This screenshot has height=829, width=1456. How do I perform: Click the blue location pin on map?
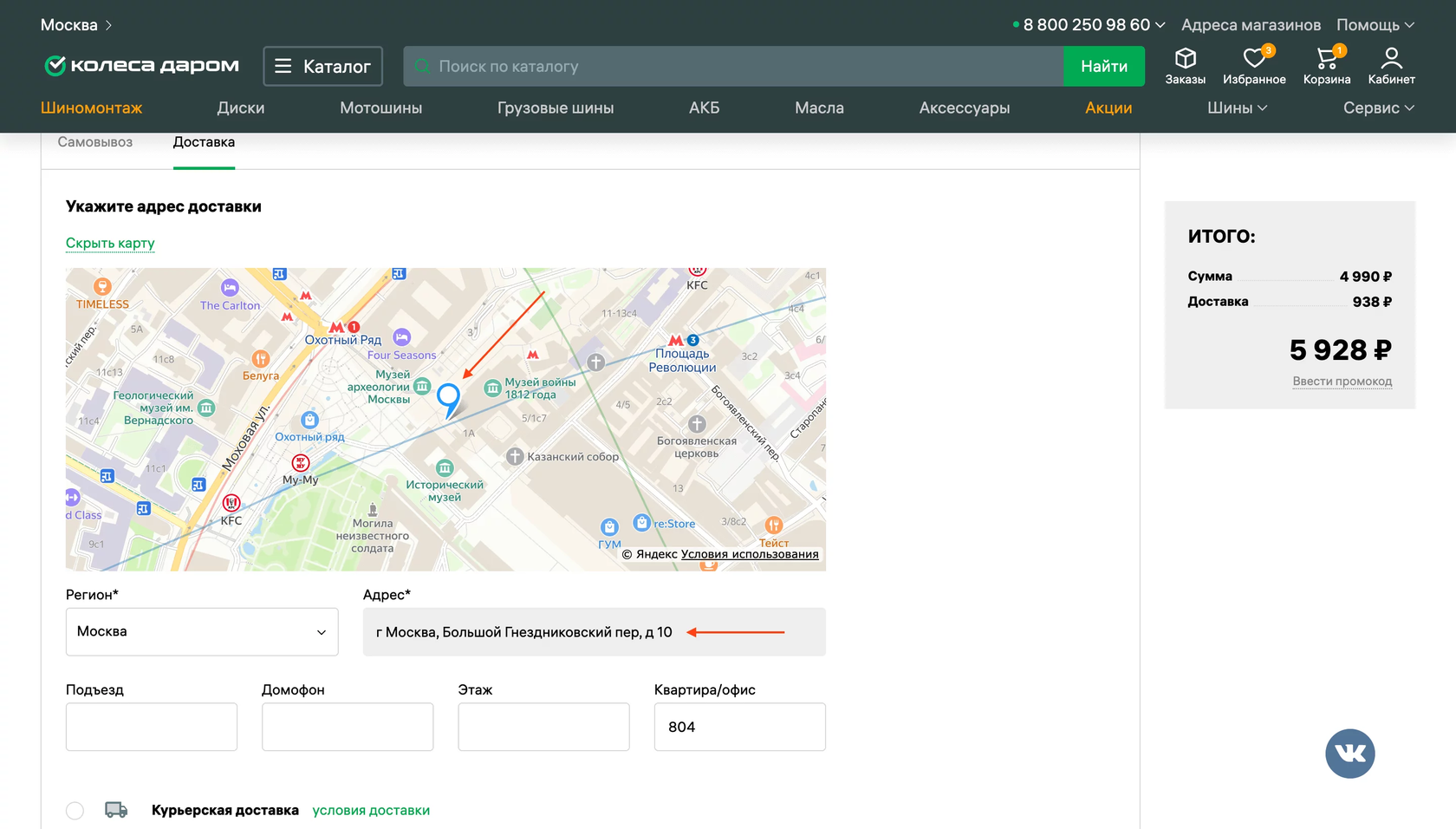448,400
